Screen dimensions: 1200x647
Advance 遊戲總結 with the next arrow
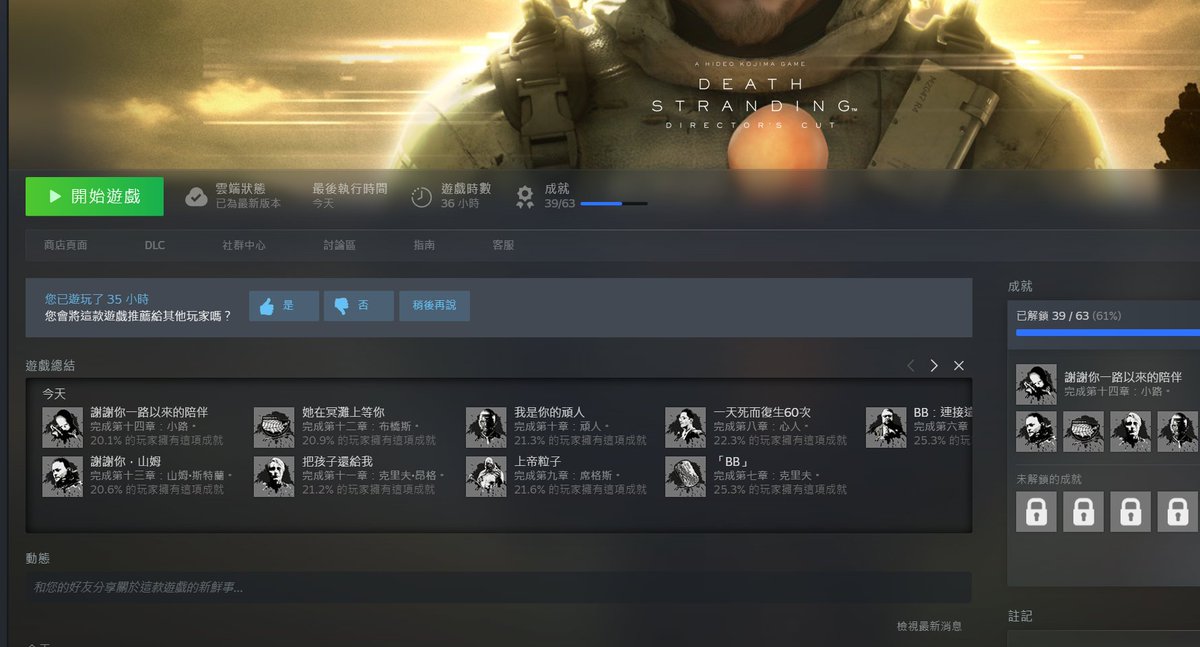click(x=934, y=366)
